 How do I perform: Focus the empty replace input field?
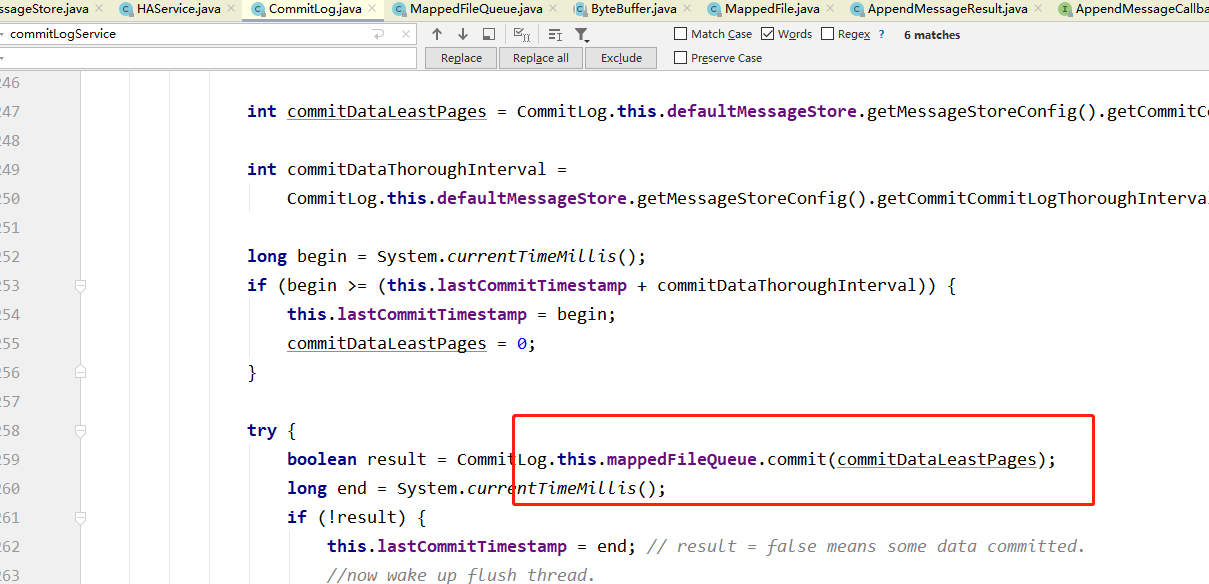coord(208,58)
